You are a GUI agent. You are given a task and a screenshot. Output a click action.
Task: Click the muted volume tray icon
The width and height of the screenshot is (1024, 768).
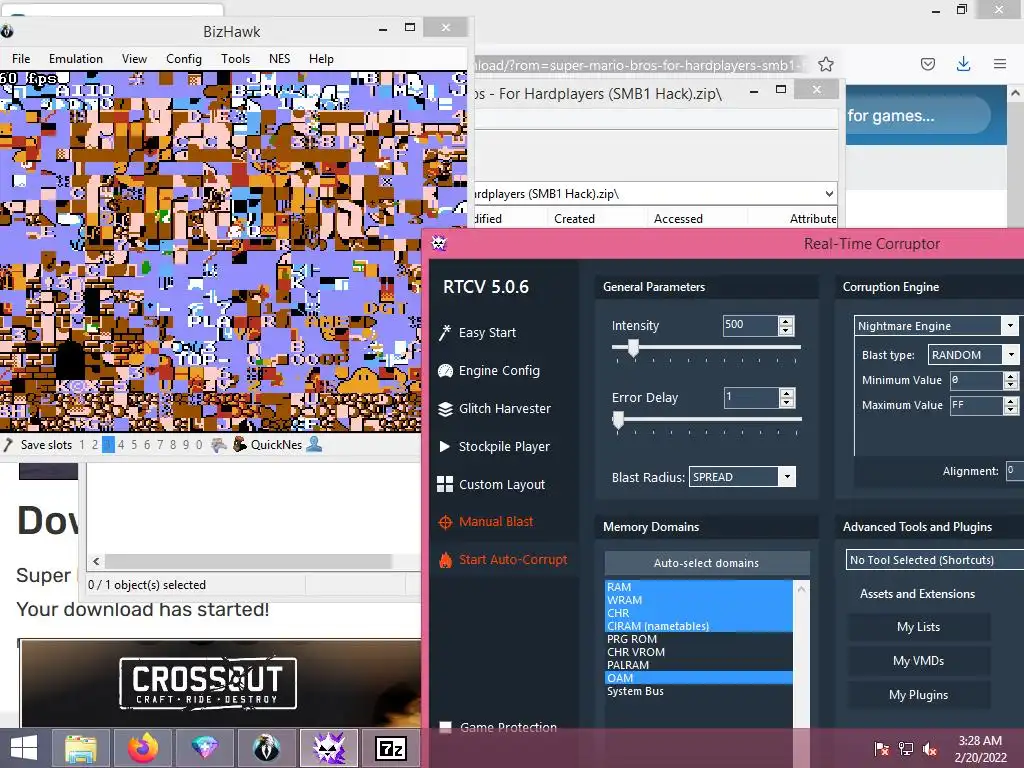point(930,749)
